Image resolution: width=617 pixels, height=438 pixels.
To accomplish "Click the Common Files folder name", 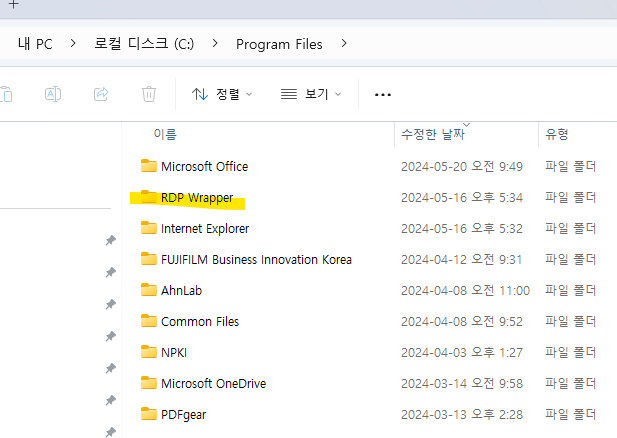I will (x=200, y=322).
